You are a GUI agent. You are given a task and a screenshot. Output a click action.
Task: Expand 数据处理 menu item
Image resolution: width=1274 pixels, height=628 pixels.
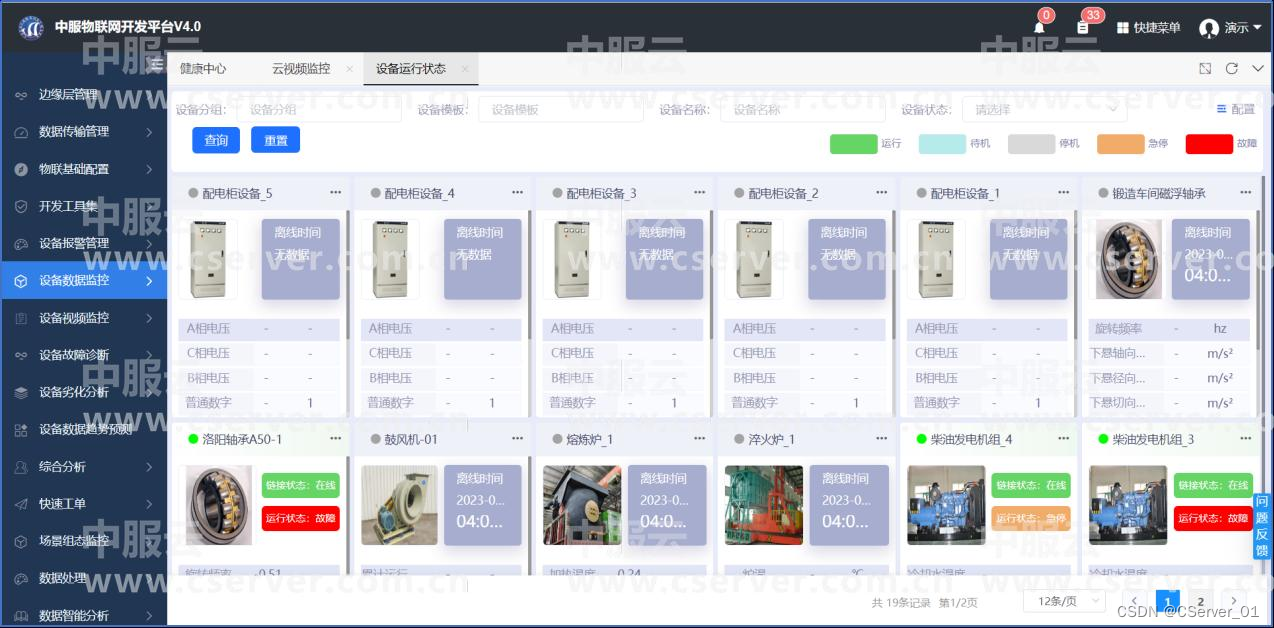(x=84, y=578)
